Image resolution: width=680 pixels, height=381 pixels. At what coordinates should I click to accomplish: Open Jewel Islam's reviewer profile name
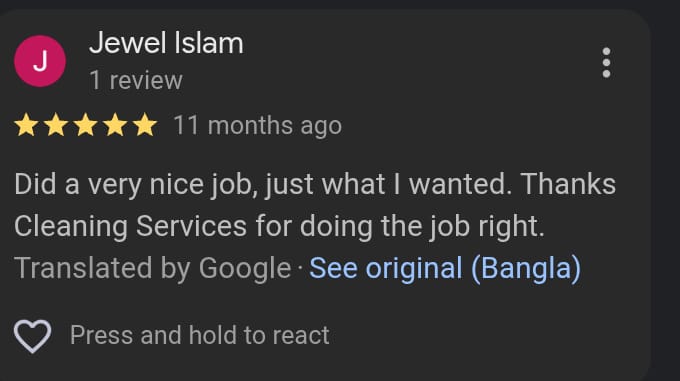(x=166, y=43)
